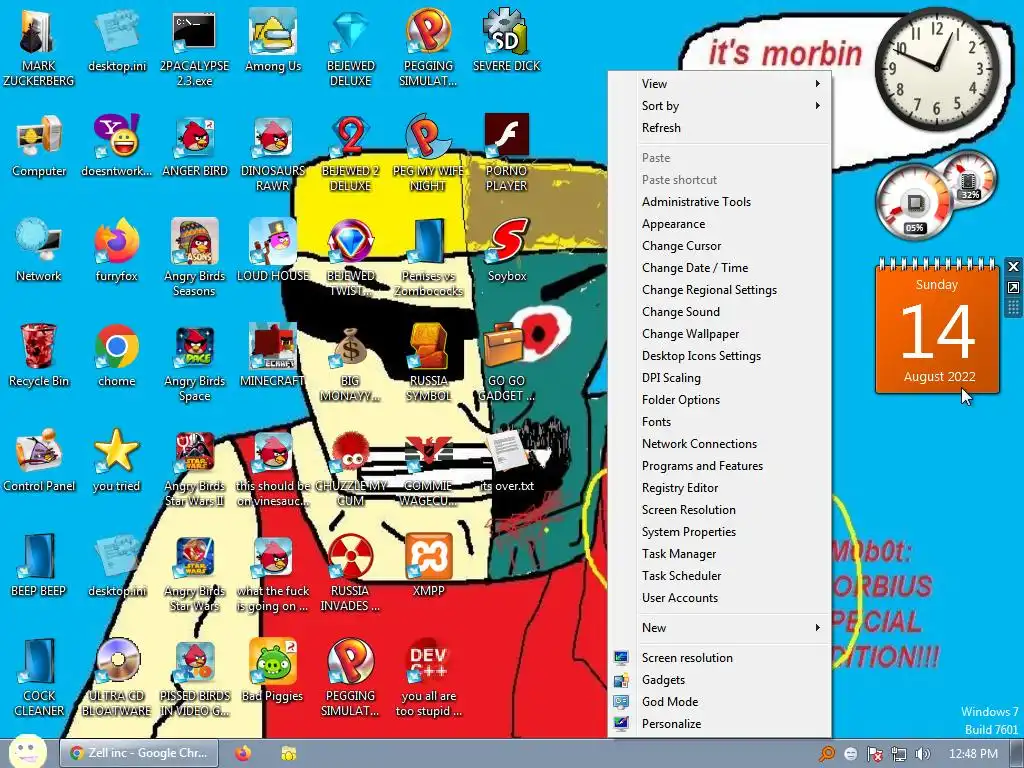
Task: Select the BEEP BEEP icon
Action: (39, 566)
